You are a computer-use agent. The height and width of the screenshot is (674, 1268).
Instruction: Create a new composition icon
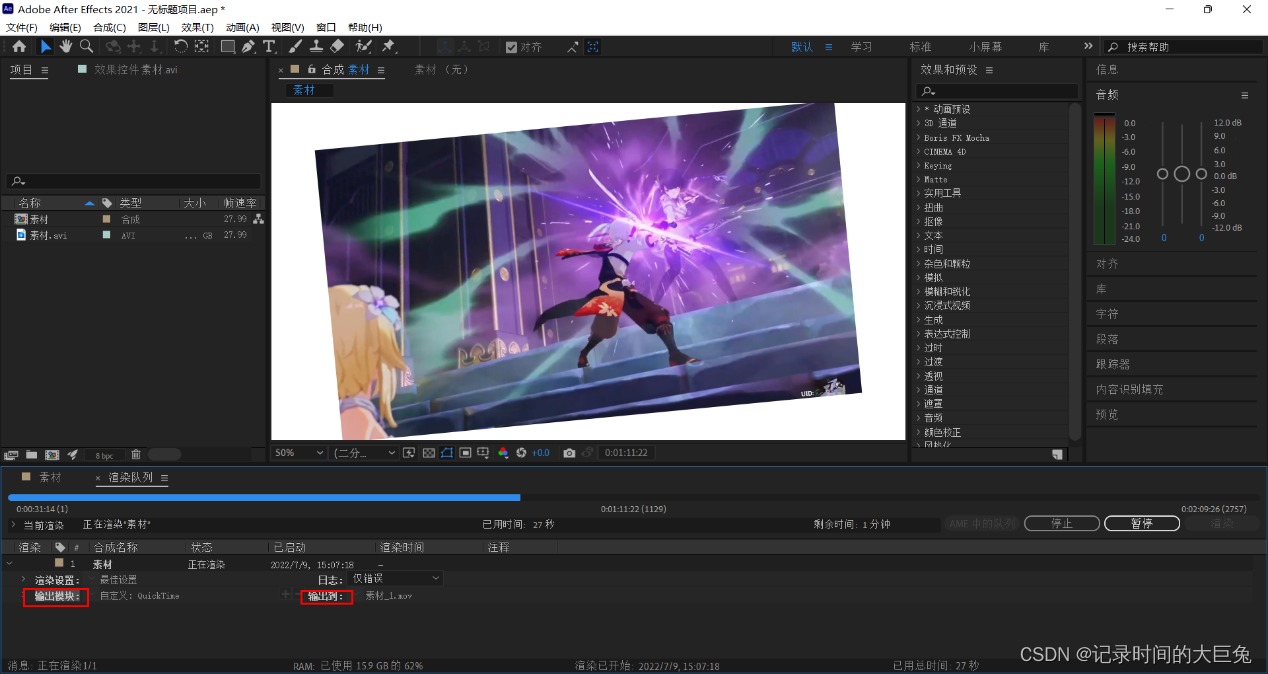pyautogui.click(x=51, y=454)
